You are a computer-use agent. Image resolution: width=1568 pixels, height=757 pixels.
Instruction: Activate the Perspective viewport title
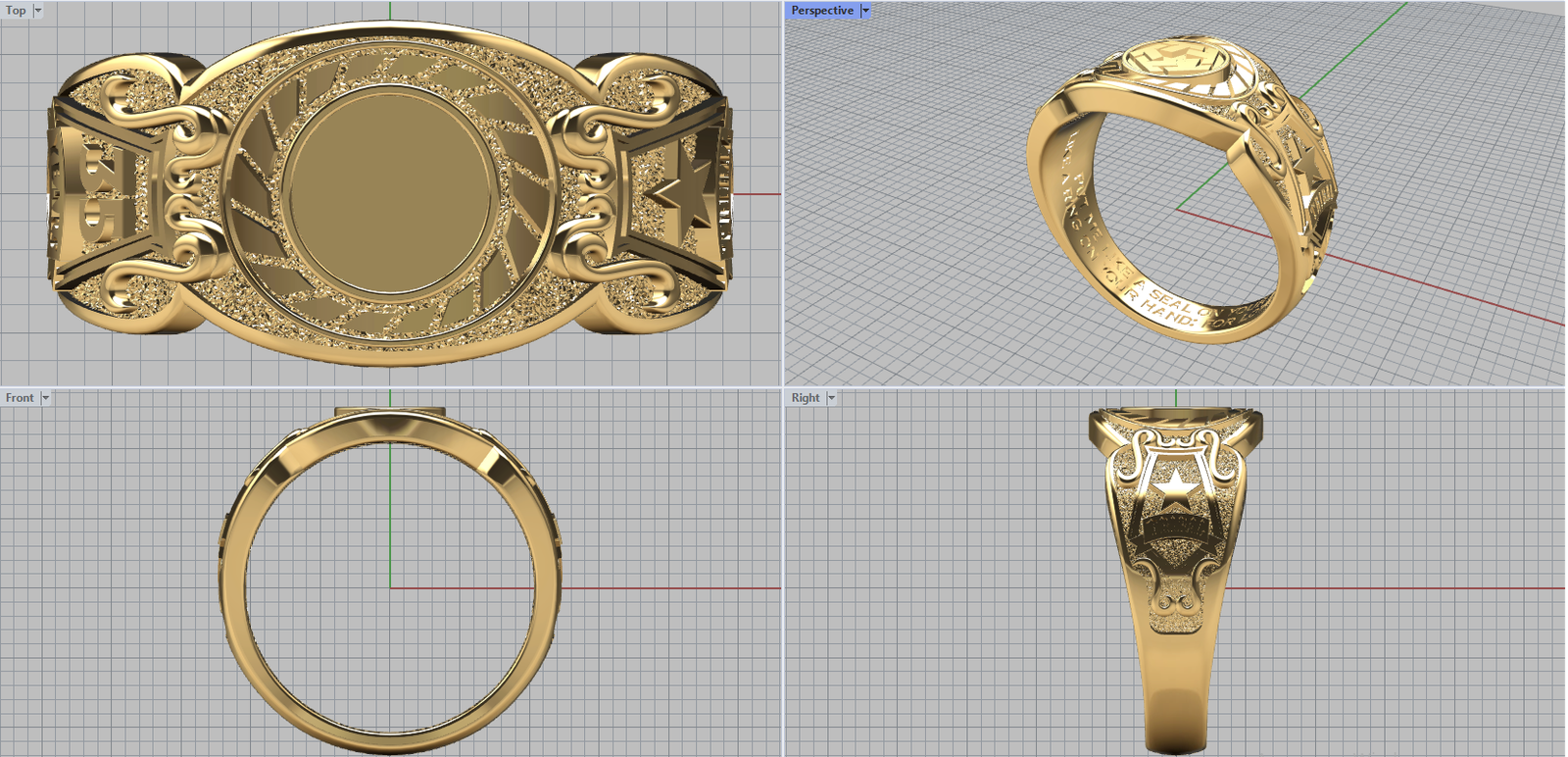821,11
